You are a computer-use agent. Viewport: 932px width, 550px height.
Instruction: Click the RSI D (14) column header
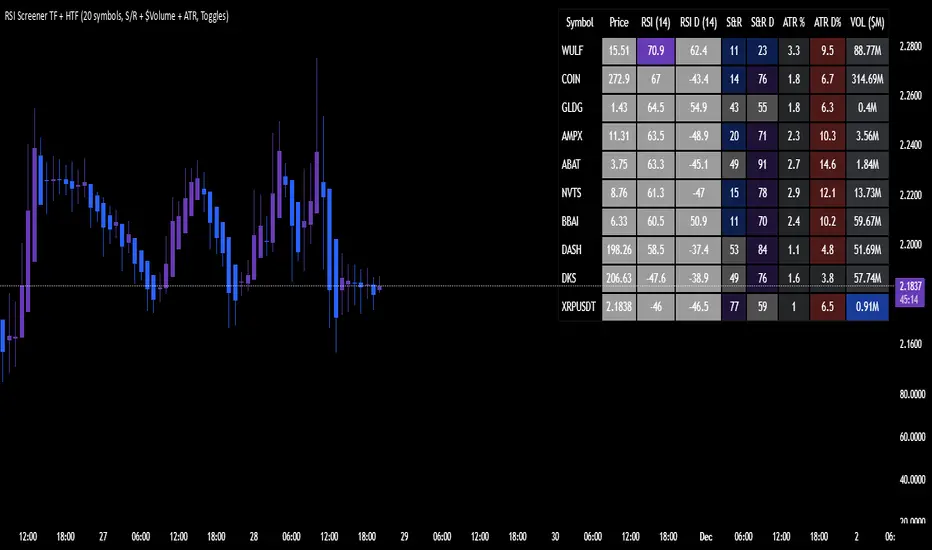(x=698, y=23)
